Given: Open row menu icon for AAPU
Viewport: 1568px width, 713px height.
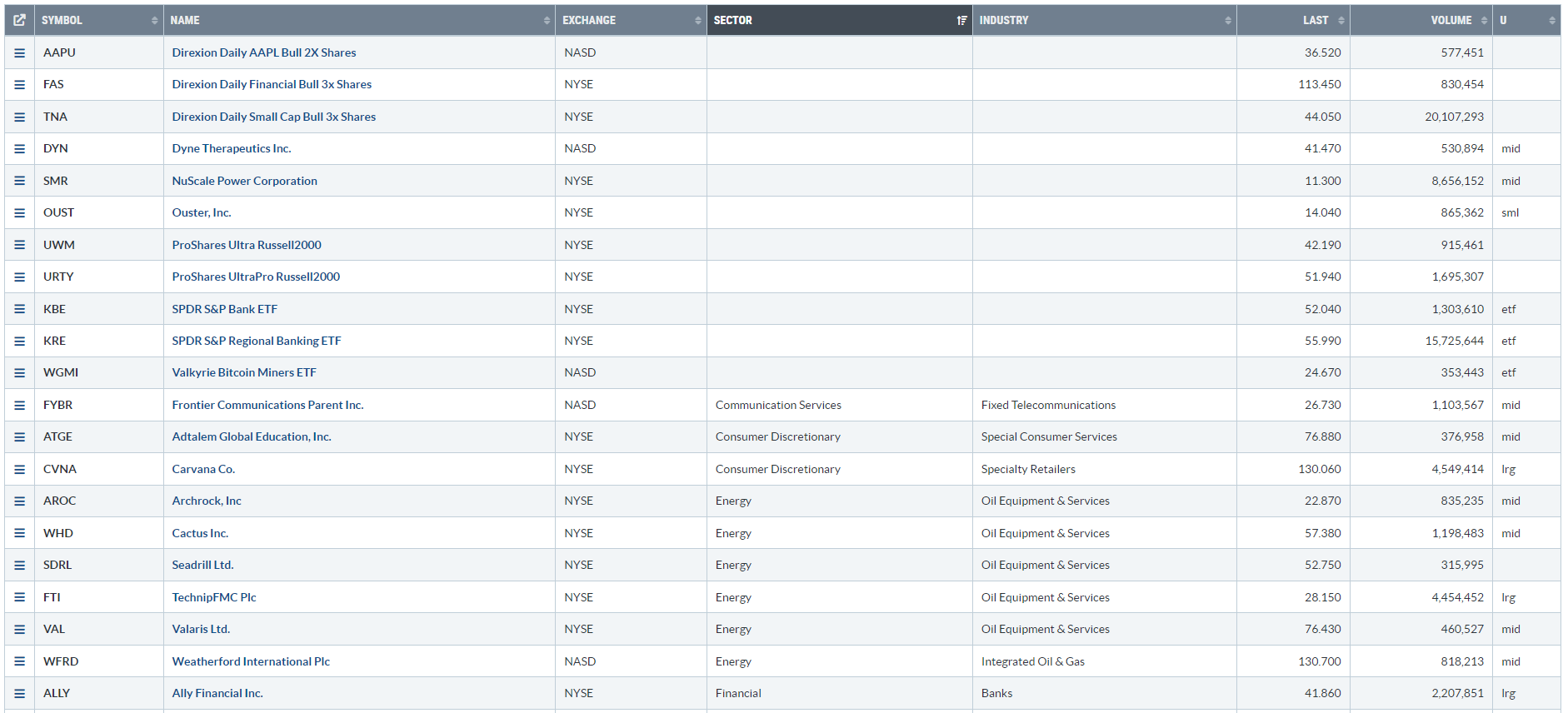Looking at the screenshot, I should tap(19, 52).
